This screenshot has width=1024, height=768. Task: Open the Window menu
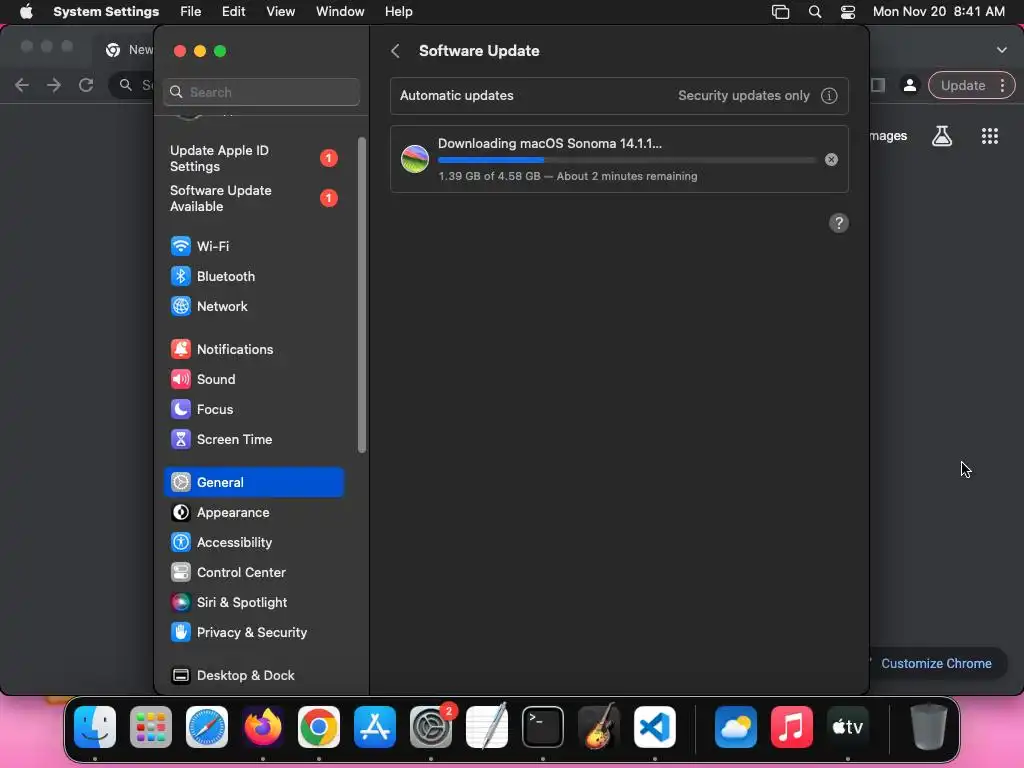click(340, 12)
